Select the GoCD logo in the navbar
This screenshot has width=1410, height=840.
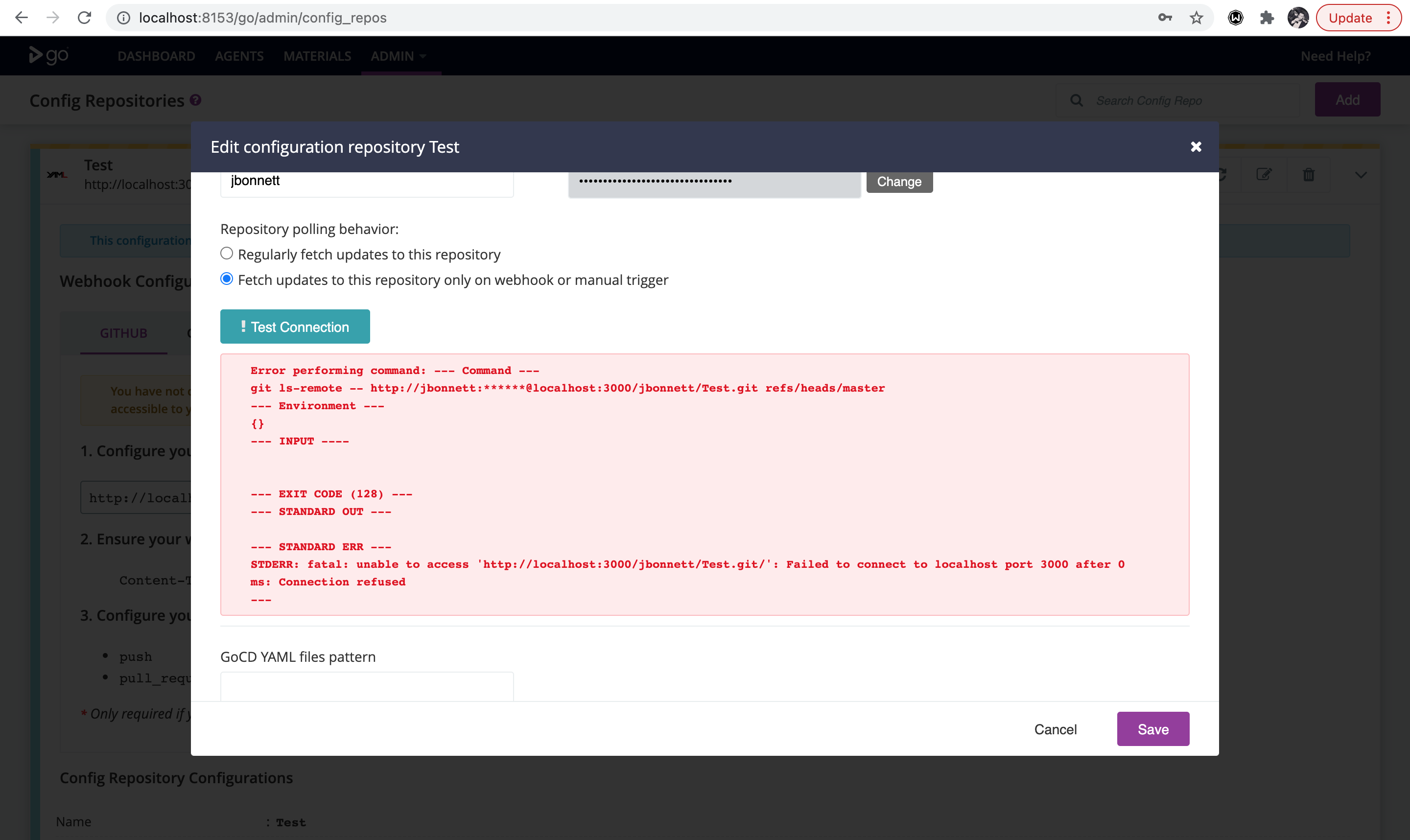click(x=48, y=55)
